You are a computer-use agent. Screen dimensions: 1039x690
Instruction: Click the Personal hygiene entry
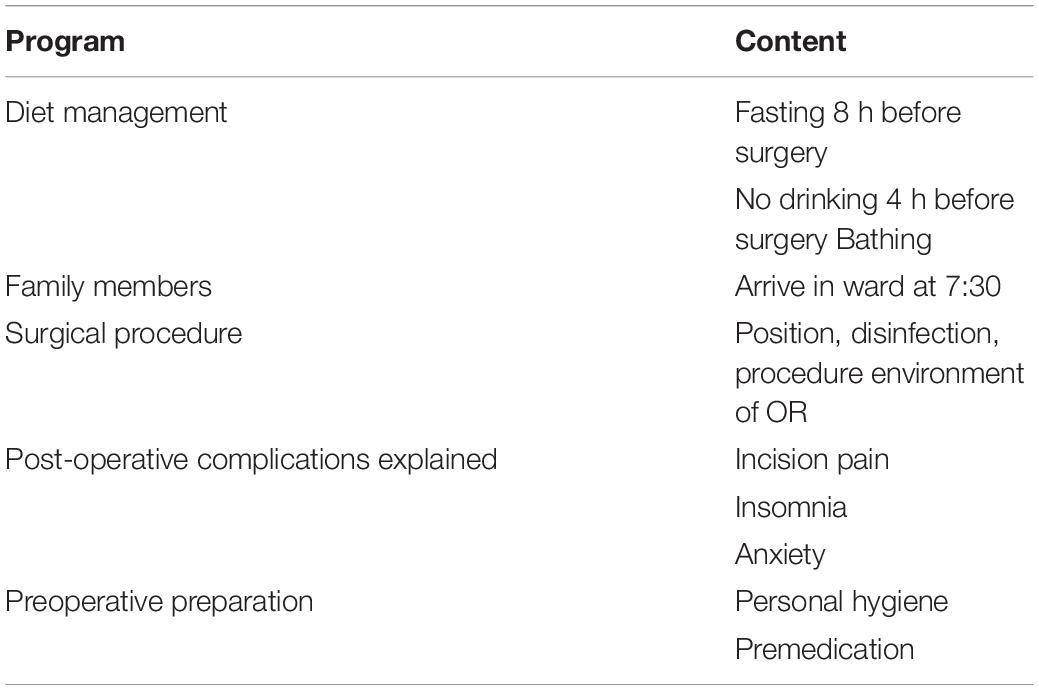pyautogui.click(x=842, y=603)
